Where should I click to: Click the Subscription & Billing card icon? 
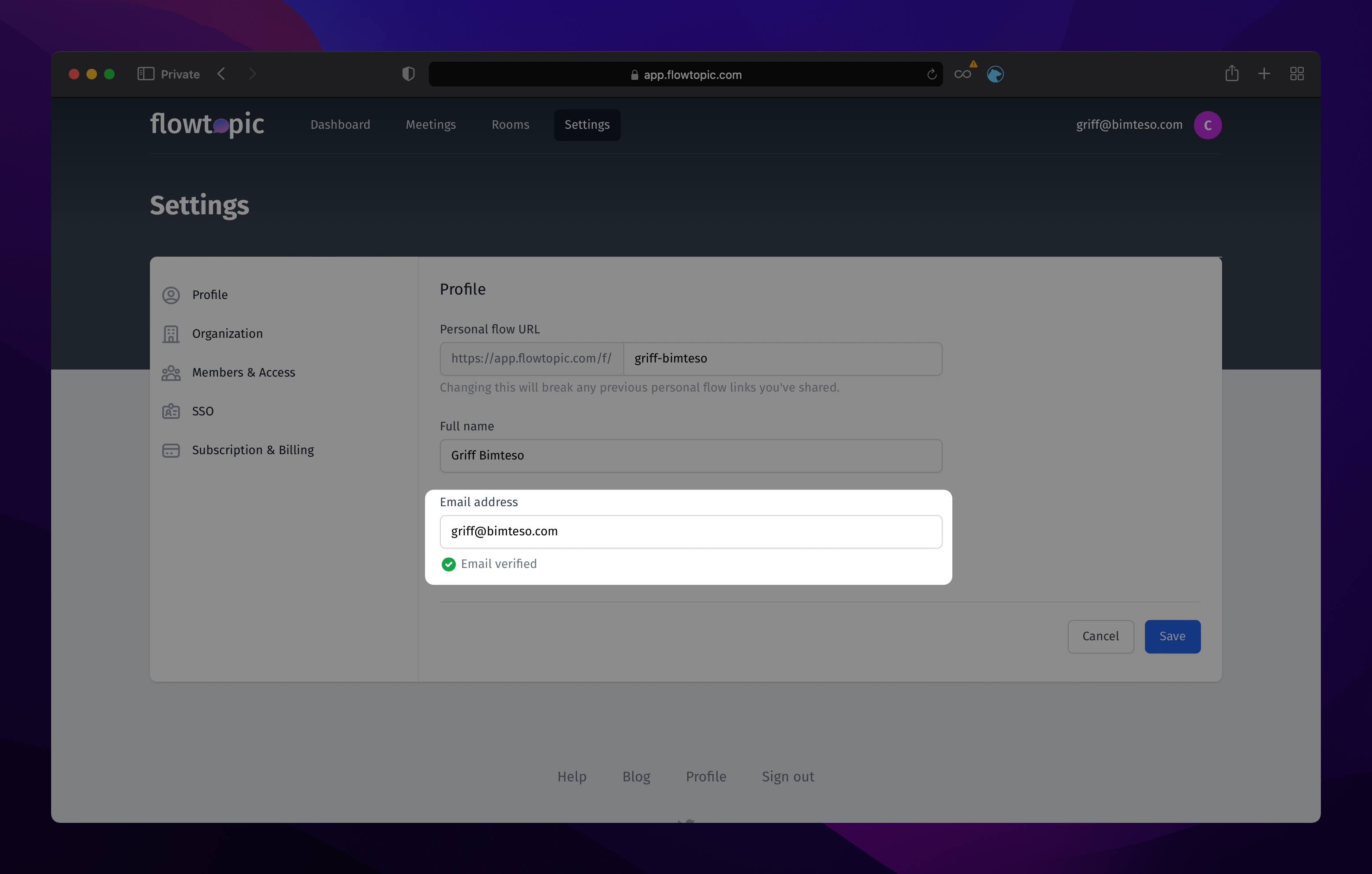click(x=171, y=450)
